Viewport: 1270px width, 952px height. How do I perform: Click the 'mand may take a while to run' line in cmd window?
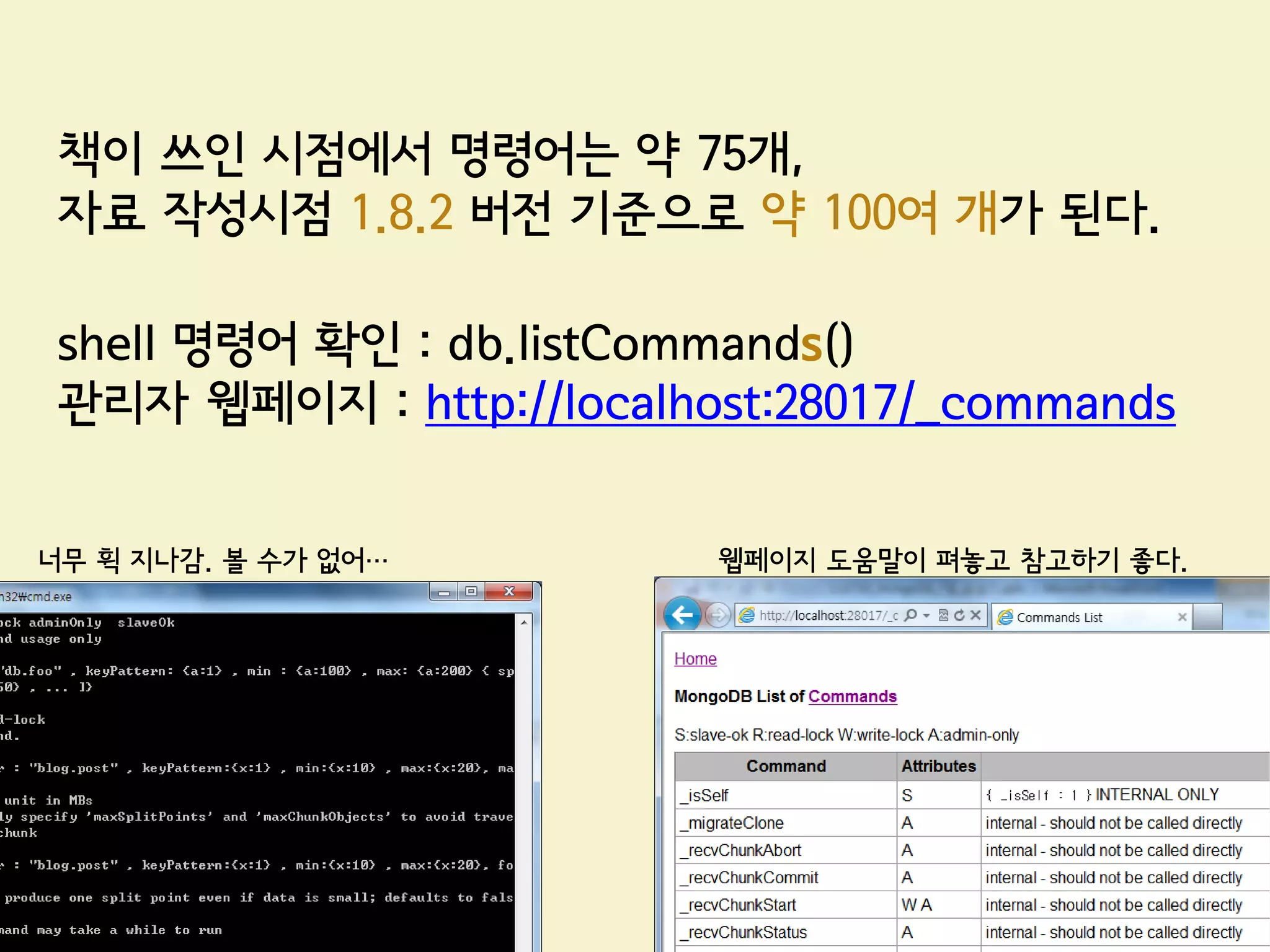point(111,930)
